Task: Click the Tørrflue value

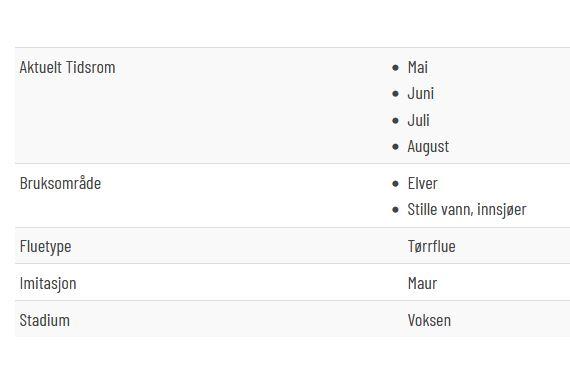Action: click(431, 246)
